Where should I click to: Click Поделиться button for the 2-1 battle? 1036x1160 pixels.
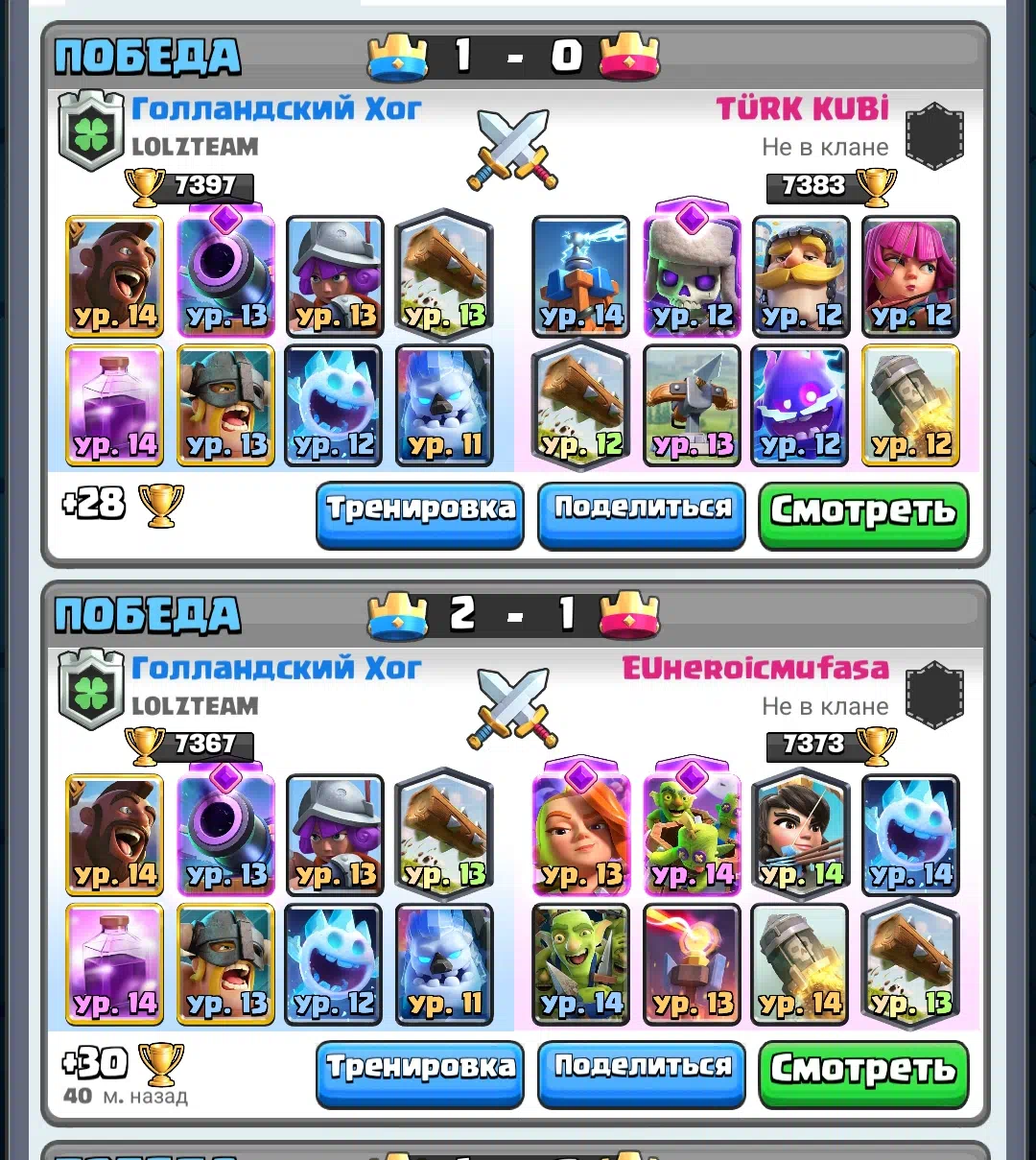click(642, 1074)
